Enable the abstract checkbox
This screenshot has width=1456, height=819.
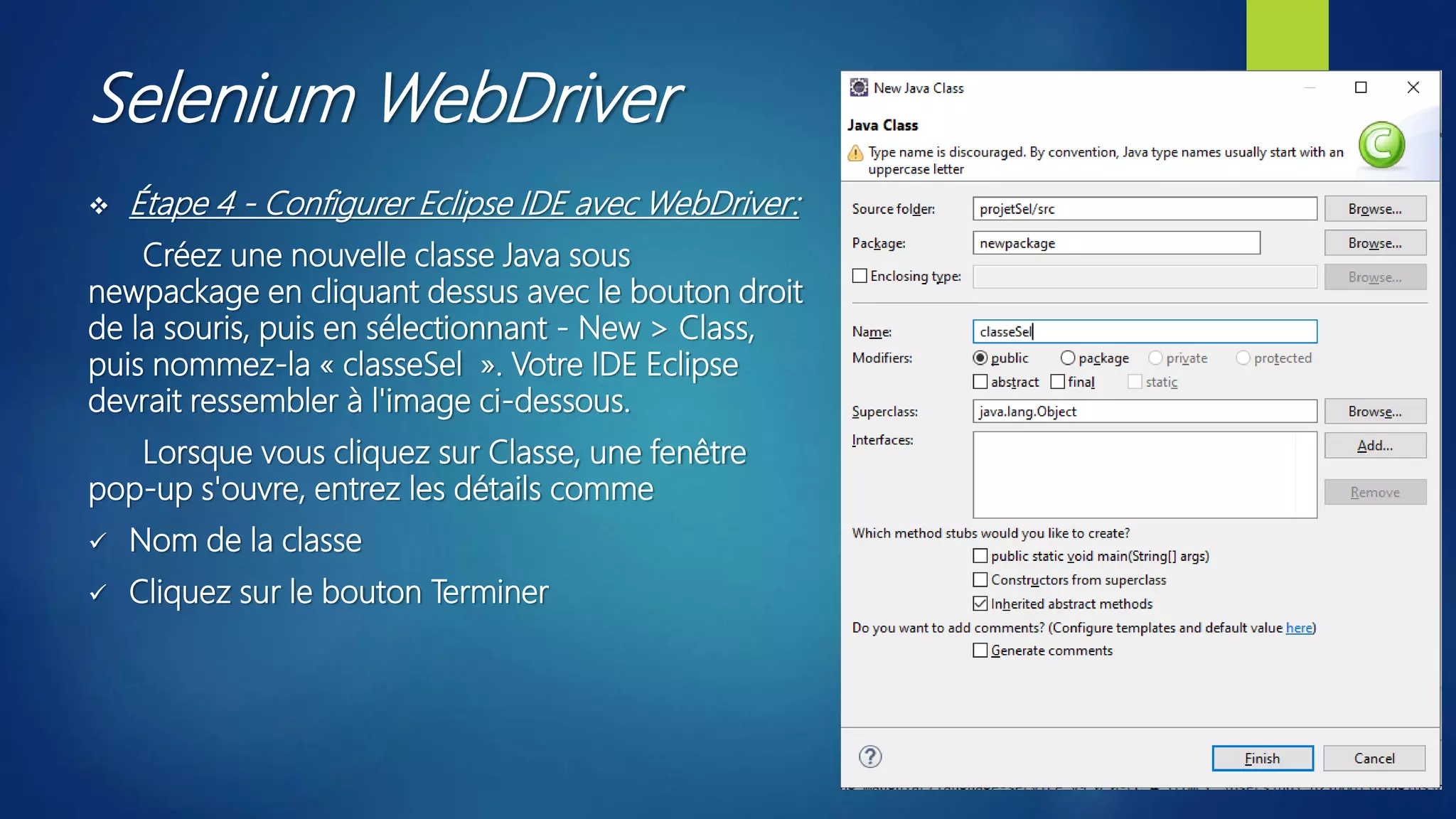[980, 382]
